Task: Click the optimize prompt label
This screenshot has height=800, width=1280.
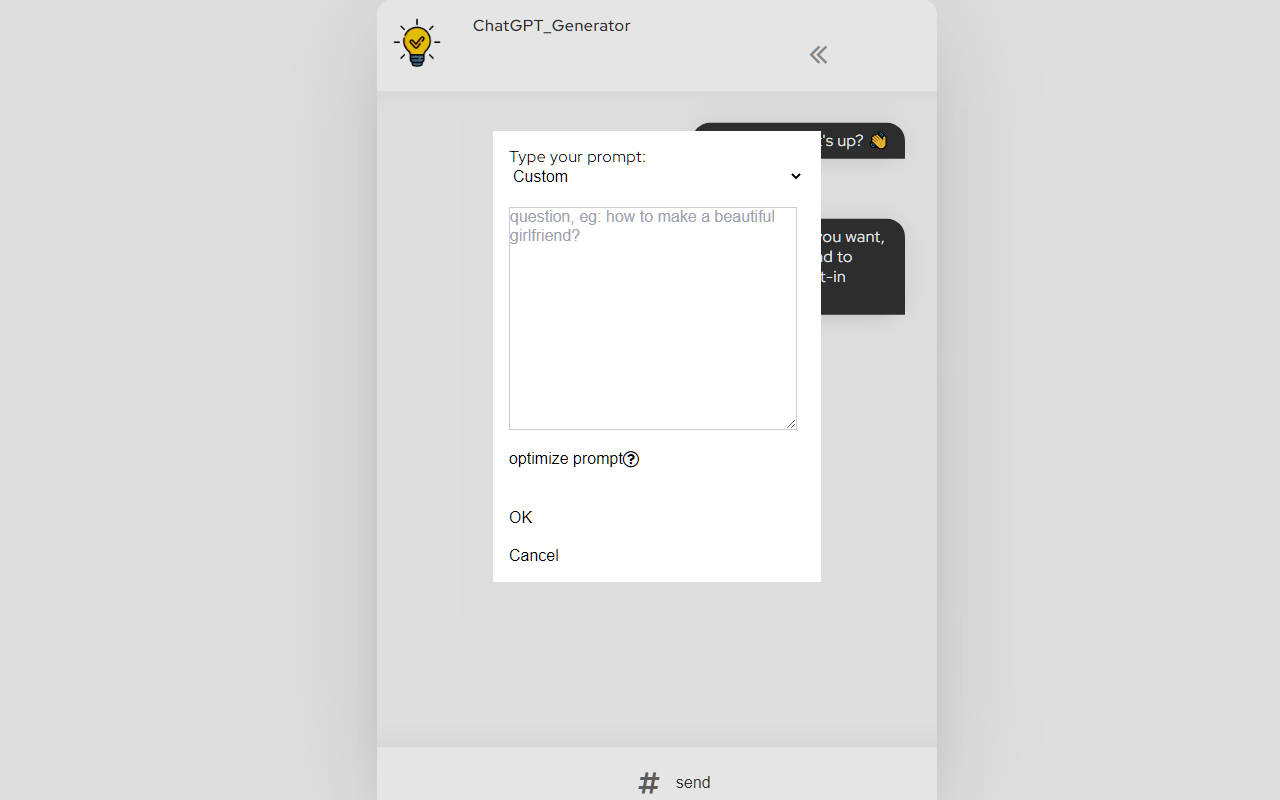Action: [x=566, y=459]
